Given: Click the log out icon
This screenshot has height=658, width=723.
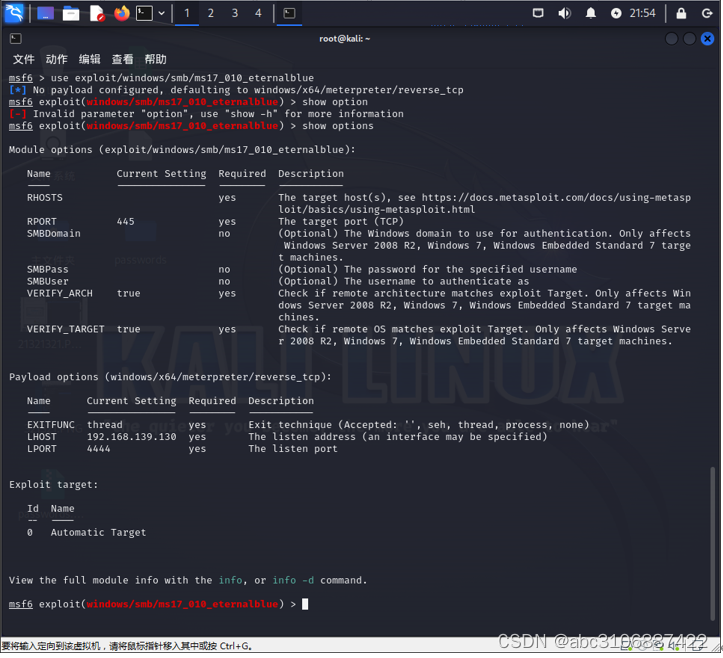Looking at the screenshot, I should pos(707,13).
